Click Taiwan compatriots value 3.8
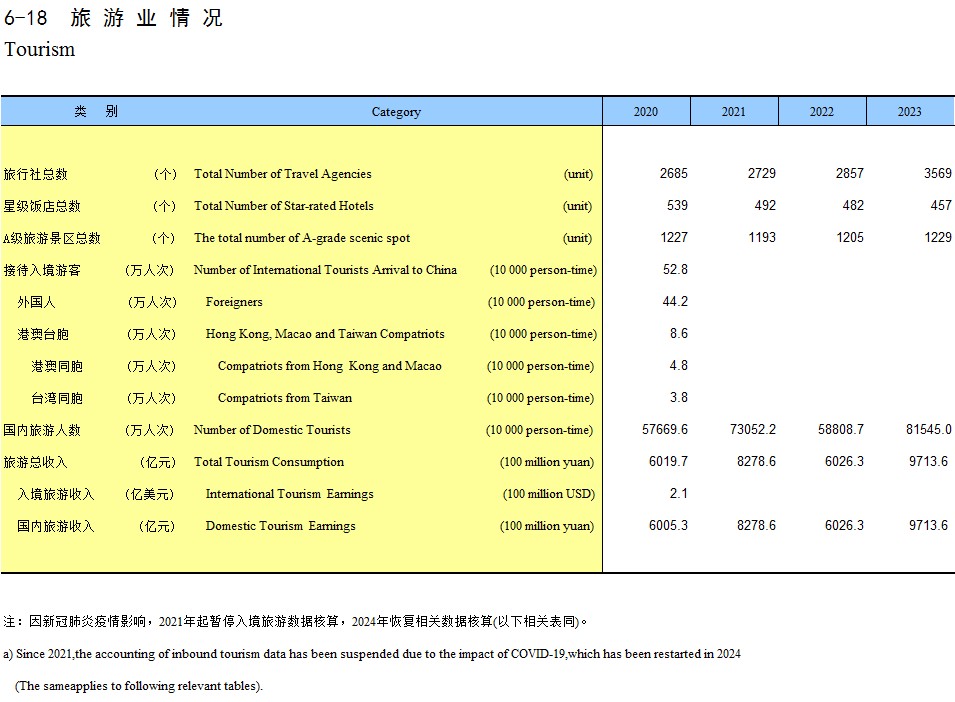 click(x=679, y=397)
